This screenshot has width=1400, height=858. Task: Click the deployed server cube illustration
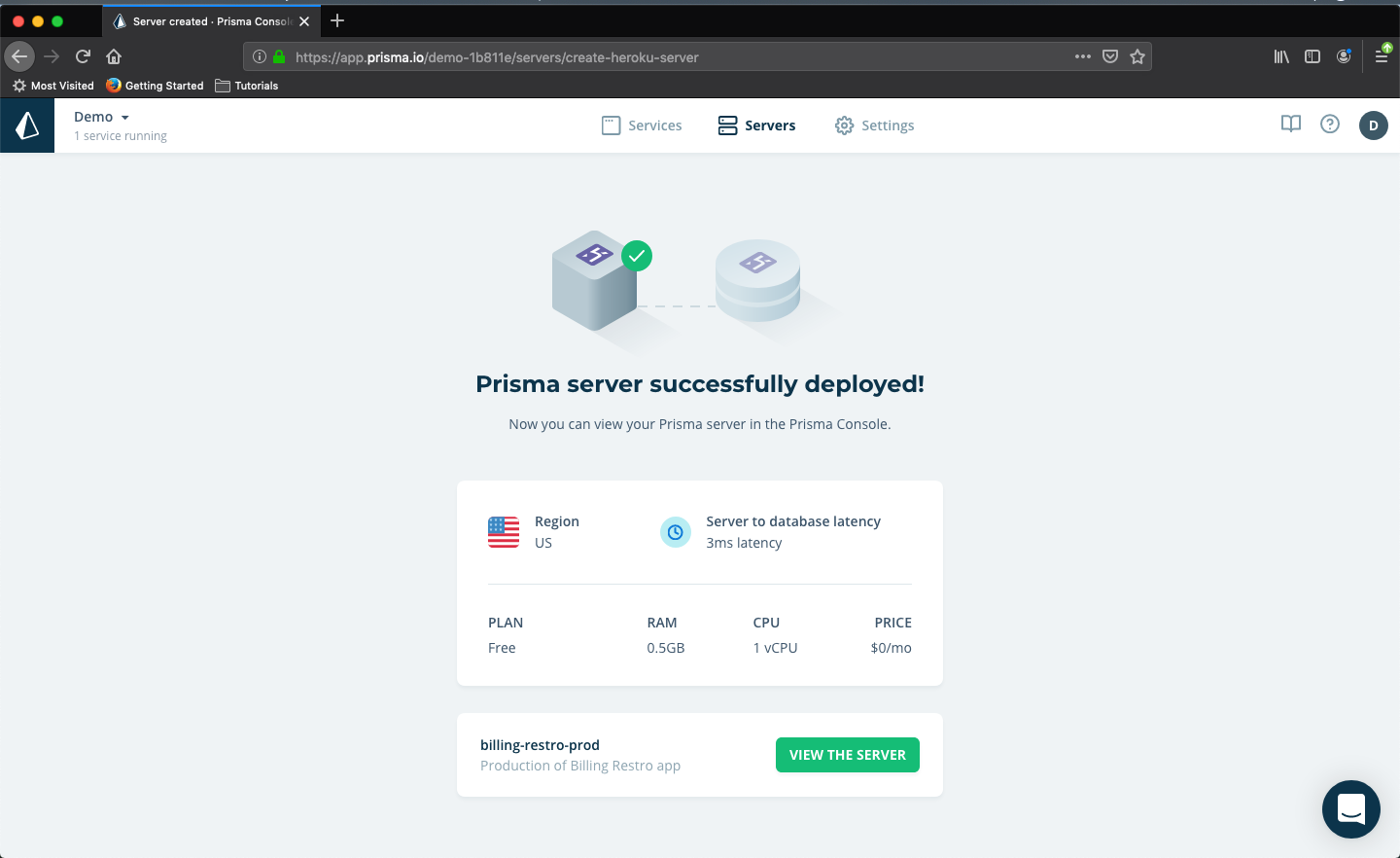click(595, 280)
